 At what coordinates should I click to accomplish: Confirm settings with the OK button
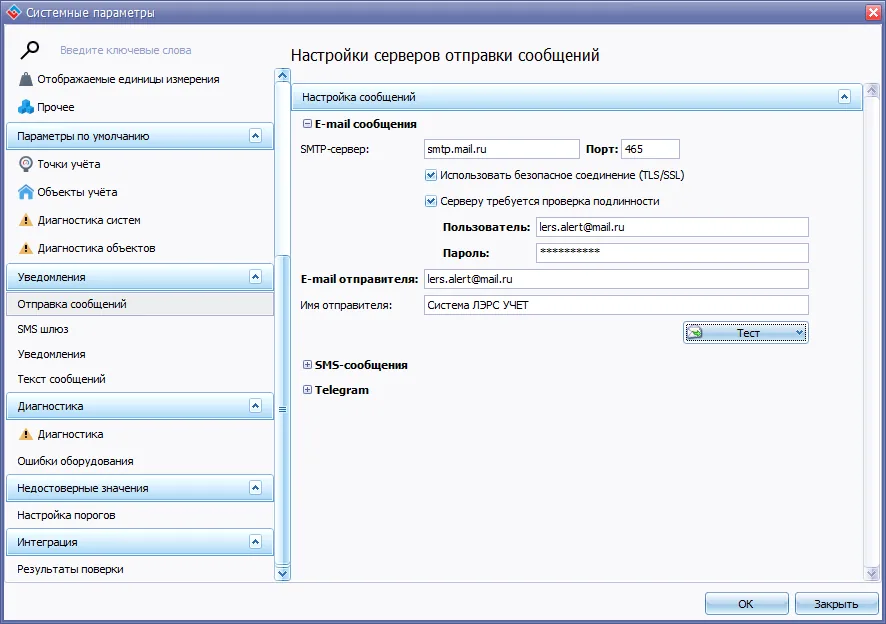pyautogui.click(x=745, y=604)
